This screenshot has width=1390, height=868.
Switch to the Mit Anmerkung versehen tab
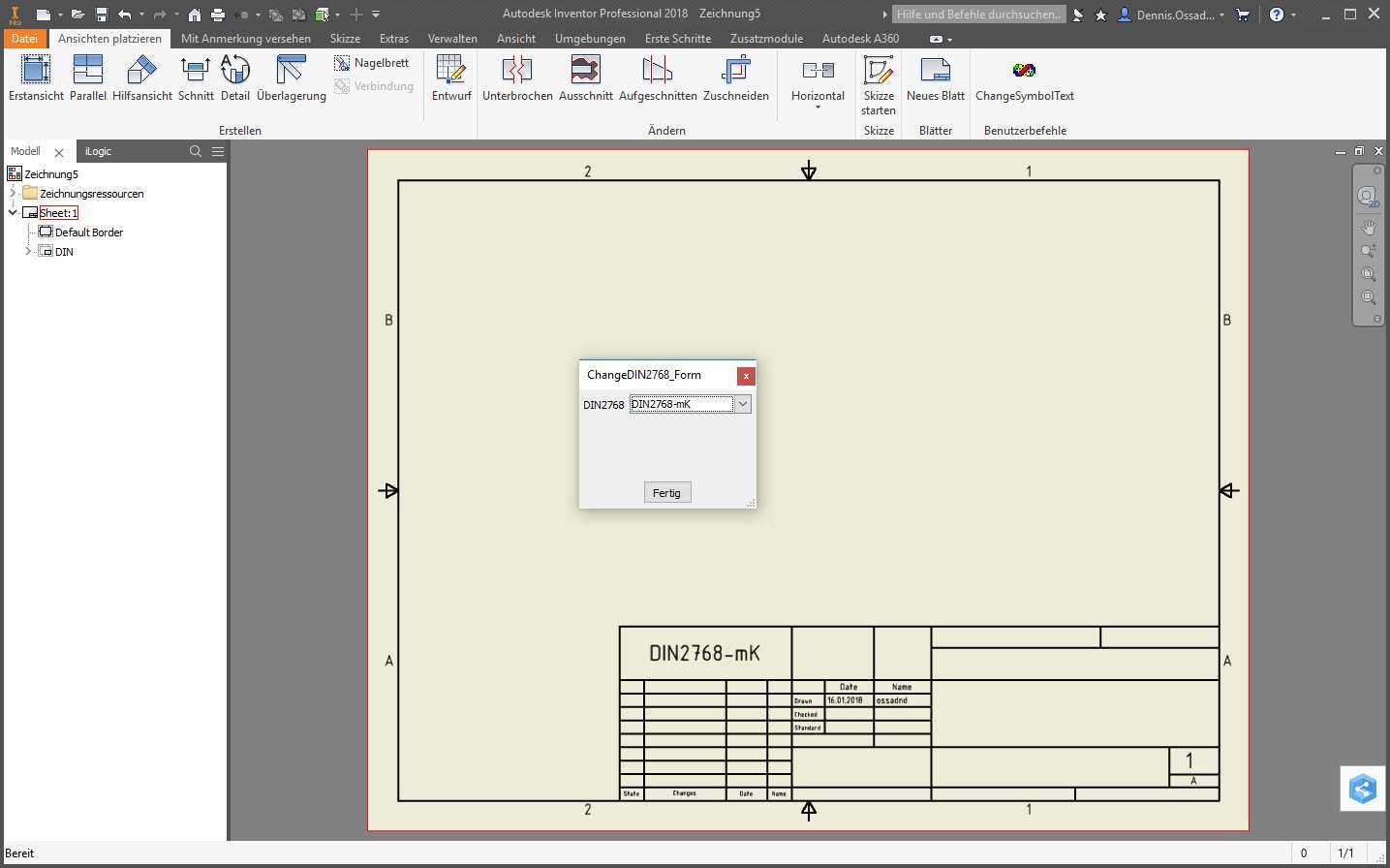pyautogui.click(x=246, y=39)
